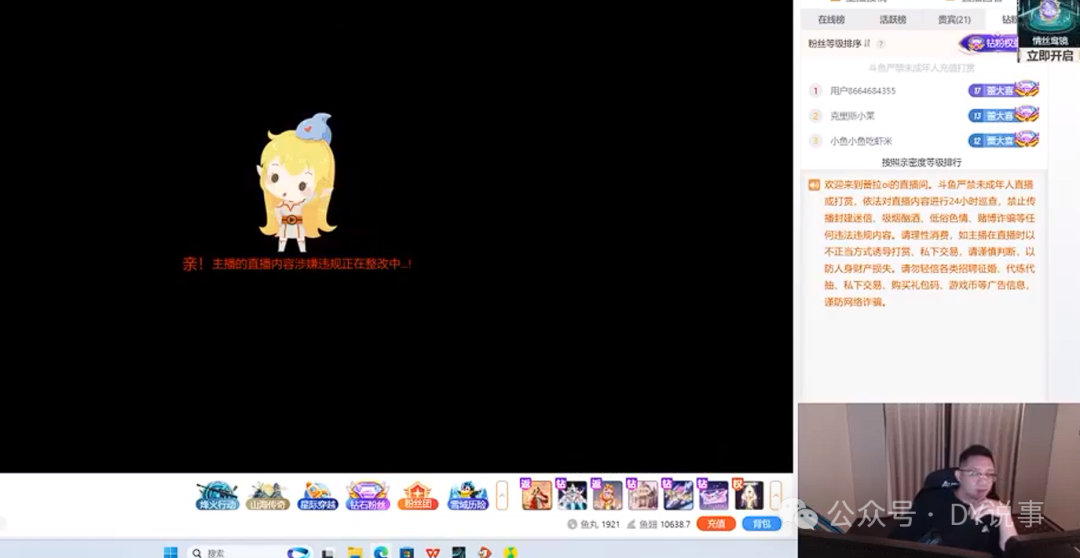Select the purple ticket gift tagged 钻

713,495
